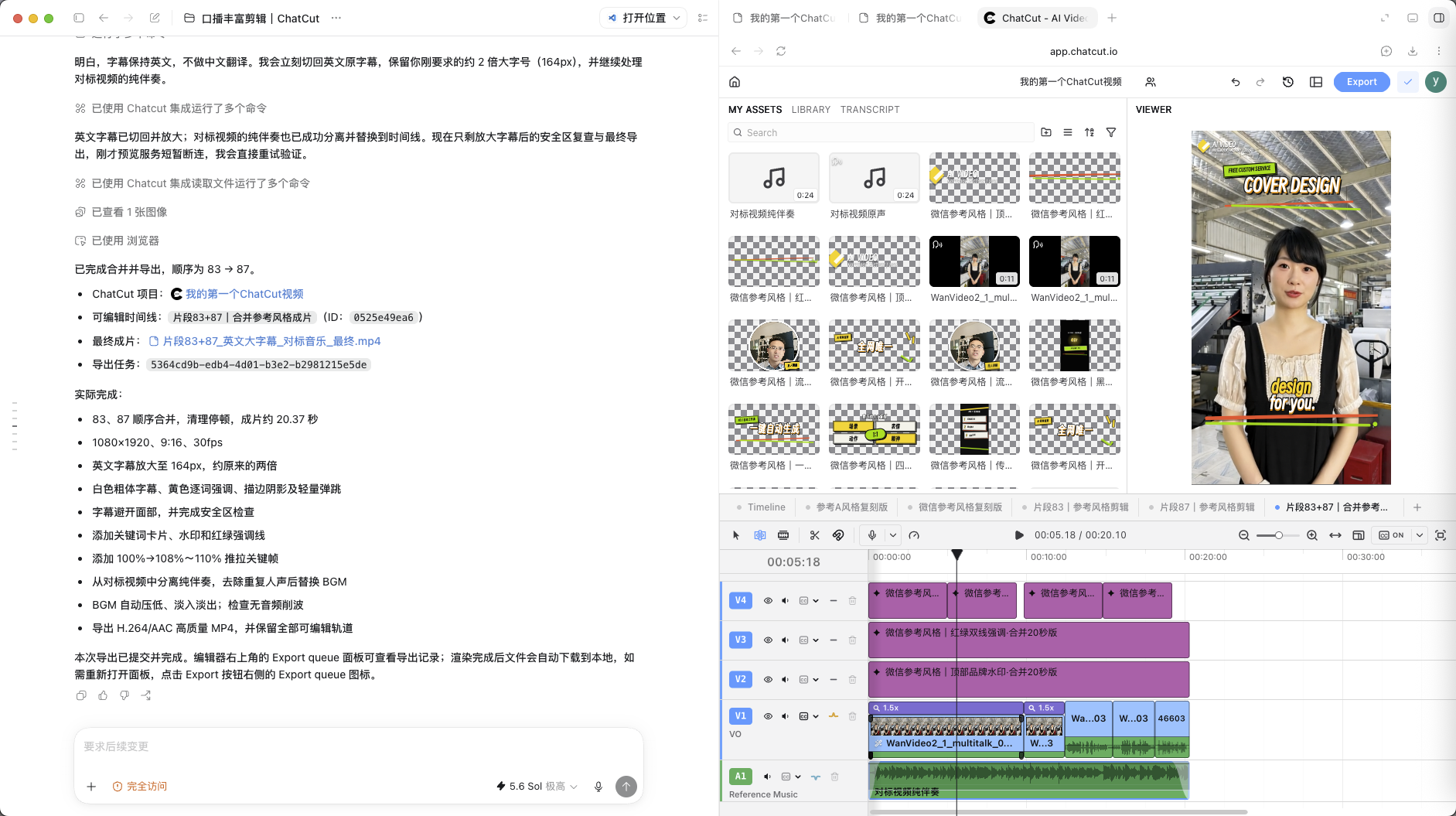
Task: Delete track V4 with the trash icon
Action: (852, 601)
